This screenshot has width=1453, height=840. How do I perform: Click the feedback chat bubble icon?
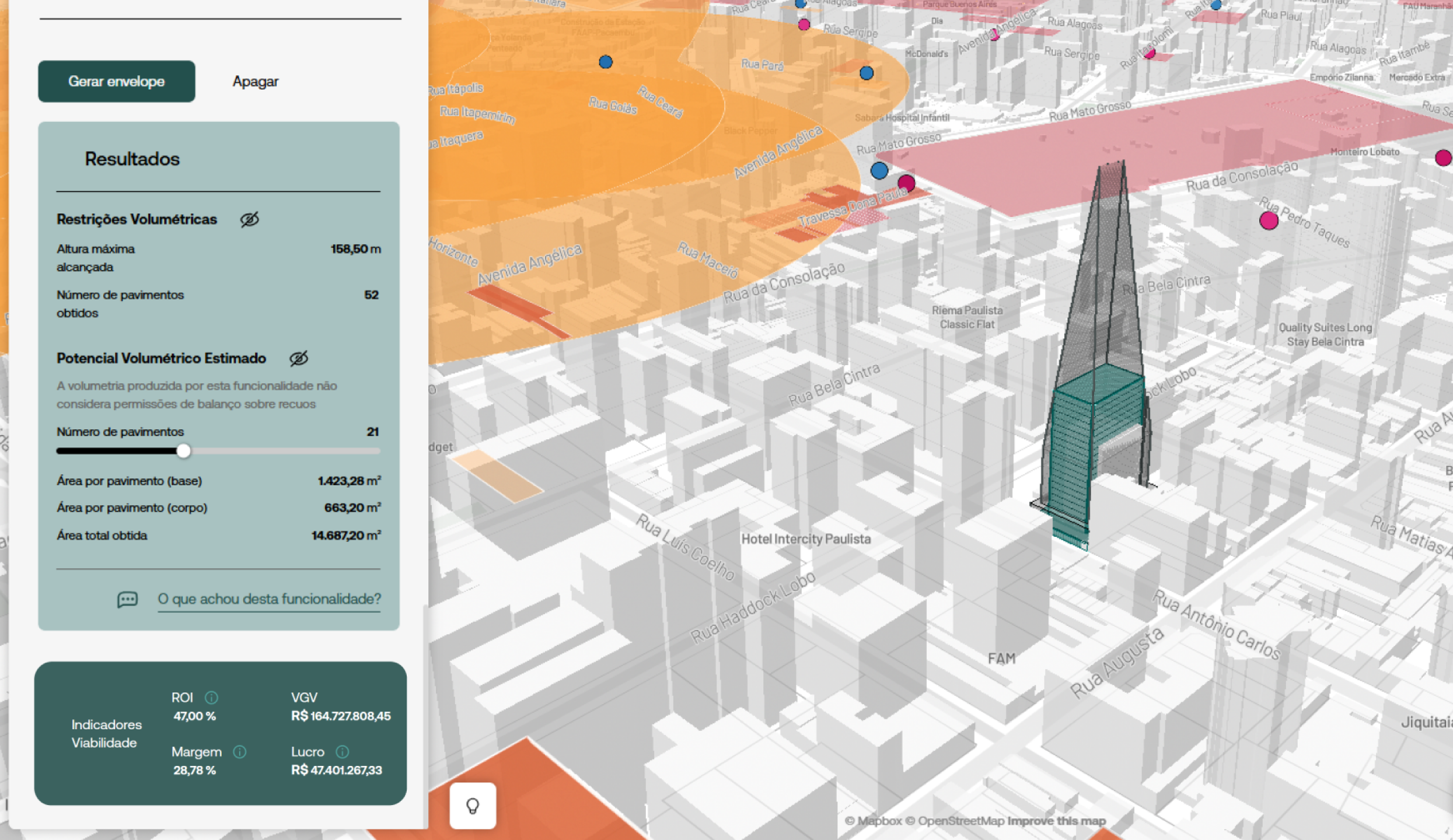point(127,599)
